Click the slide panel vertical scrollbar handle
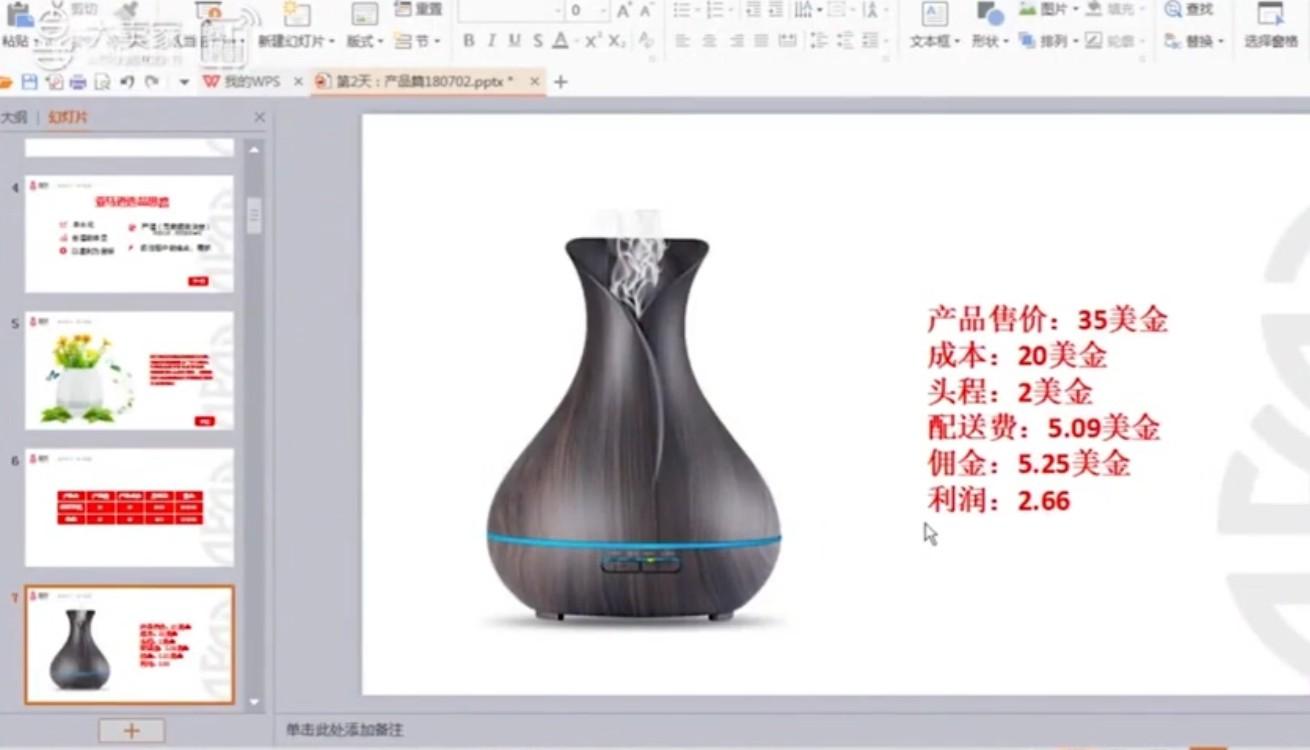This screenshot has height=750, width=1310. tap(254, 214)
